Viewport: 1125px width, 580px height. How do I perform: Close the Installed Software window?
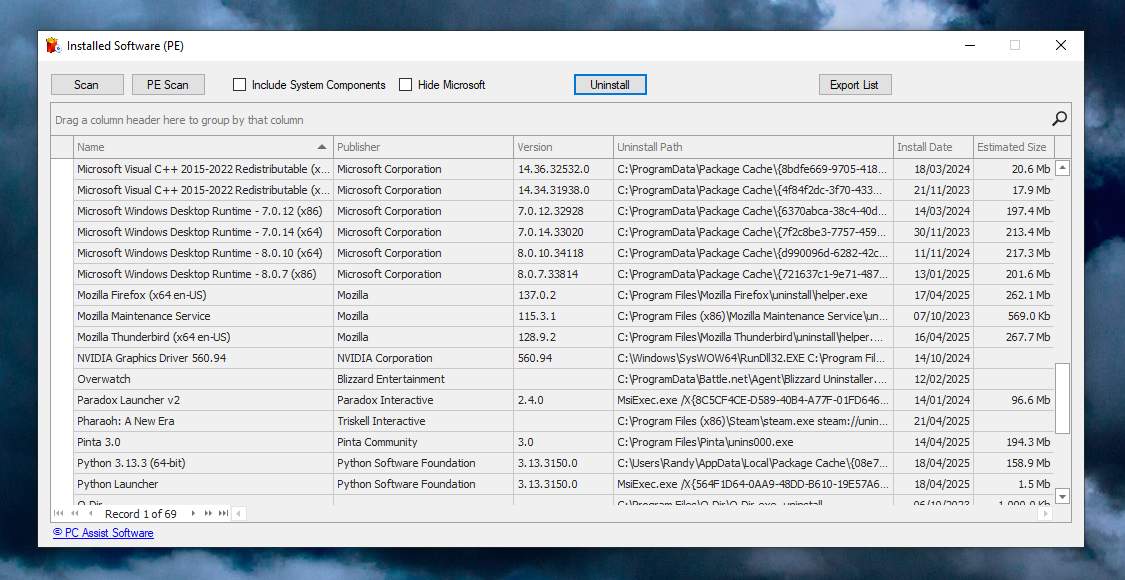[1061, 45]
